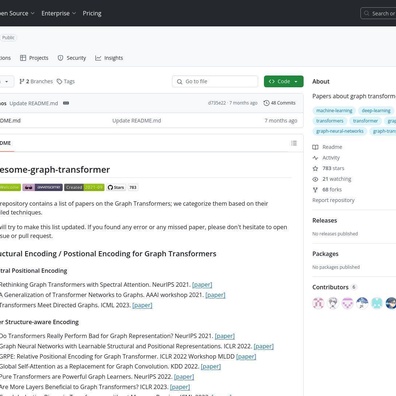Open the green Code dropdown button
This screenshot has width=396, height=396.
284,81
